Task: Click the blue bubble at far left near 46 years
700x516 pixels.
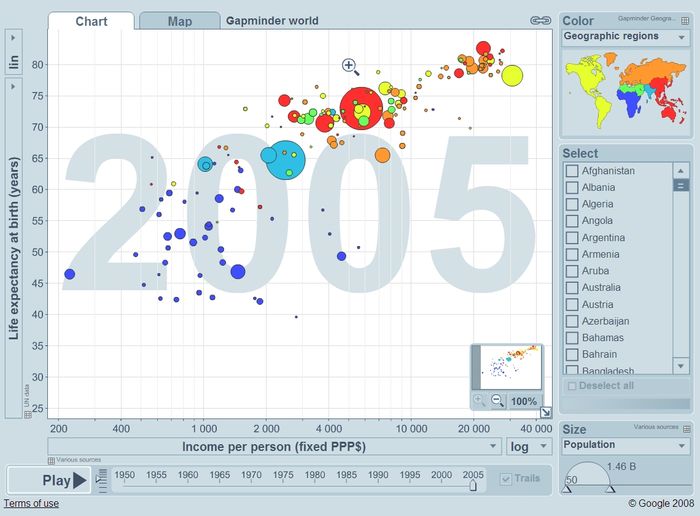Action: coord(69,274)
